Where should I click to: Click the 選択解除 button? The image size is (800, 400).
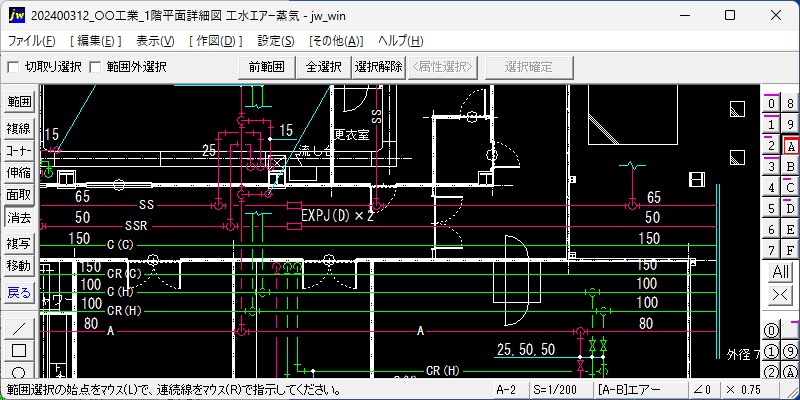pyautogui.click(x=379, y=67)
